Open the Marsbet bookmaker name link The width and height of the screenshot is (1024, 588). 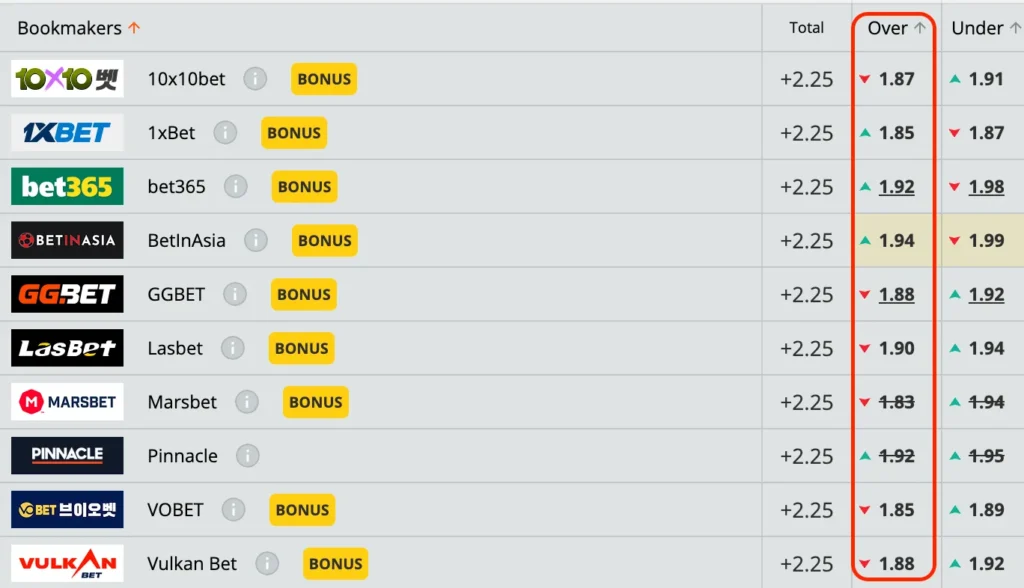[x=182, y=402]
